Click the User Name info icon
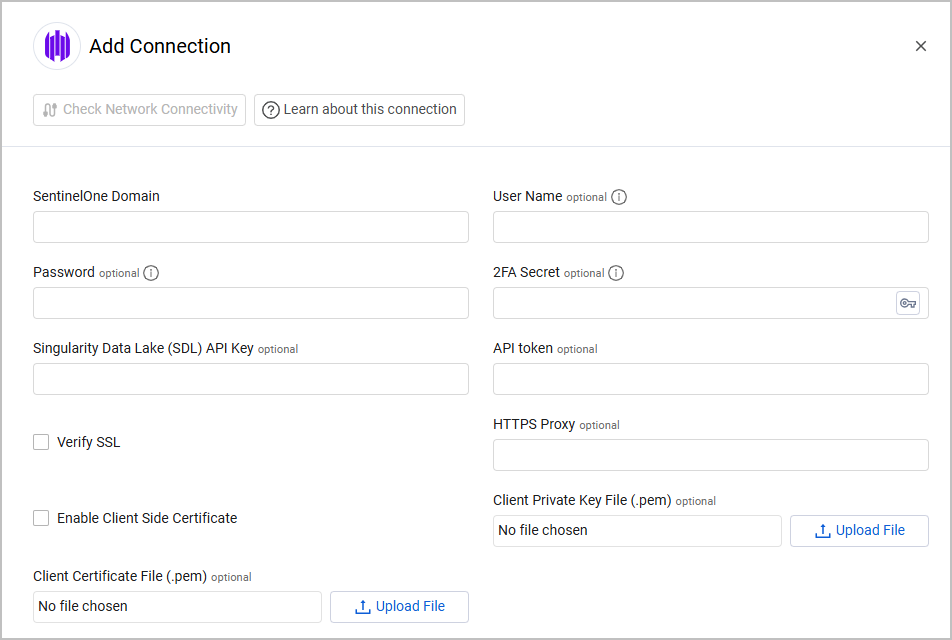 [619, 197]
